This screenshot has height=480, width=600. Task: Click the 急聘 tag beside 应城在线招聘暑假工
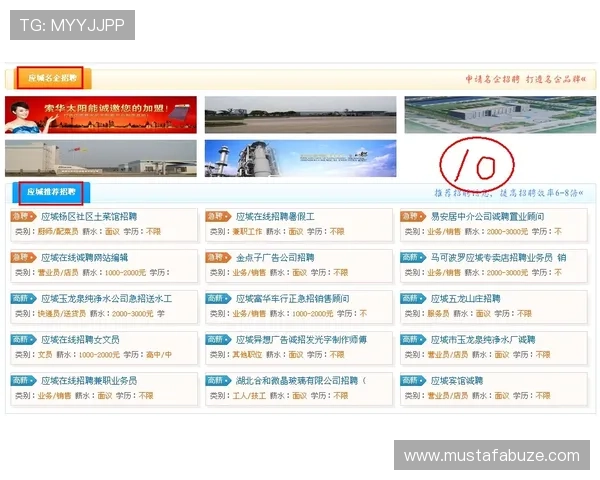218,216
